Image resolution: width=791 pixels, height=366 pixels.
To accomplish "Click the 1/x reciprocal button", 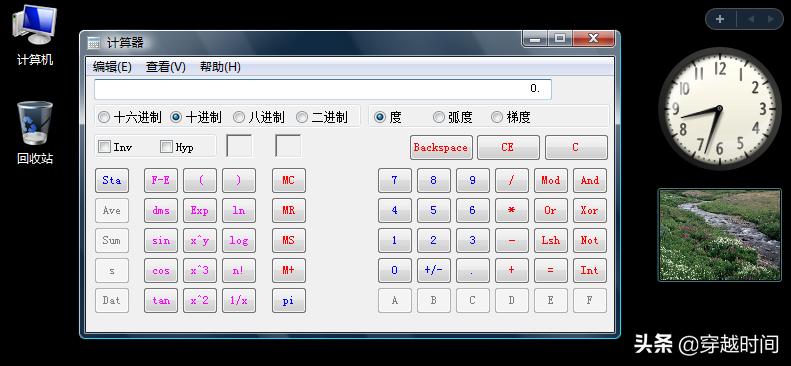I will click(239, 300).
